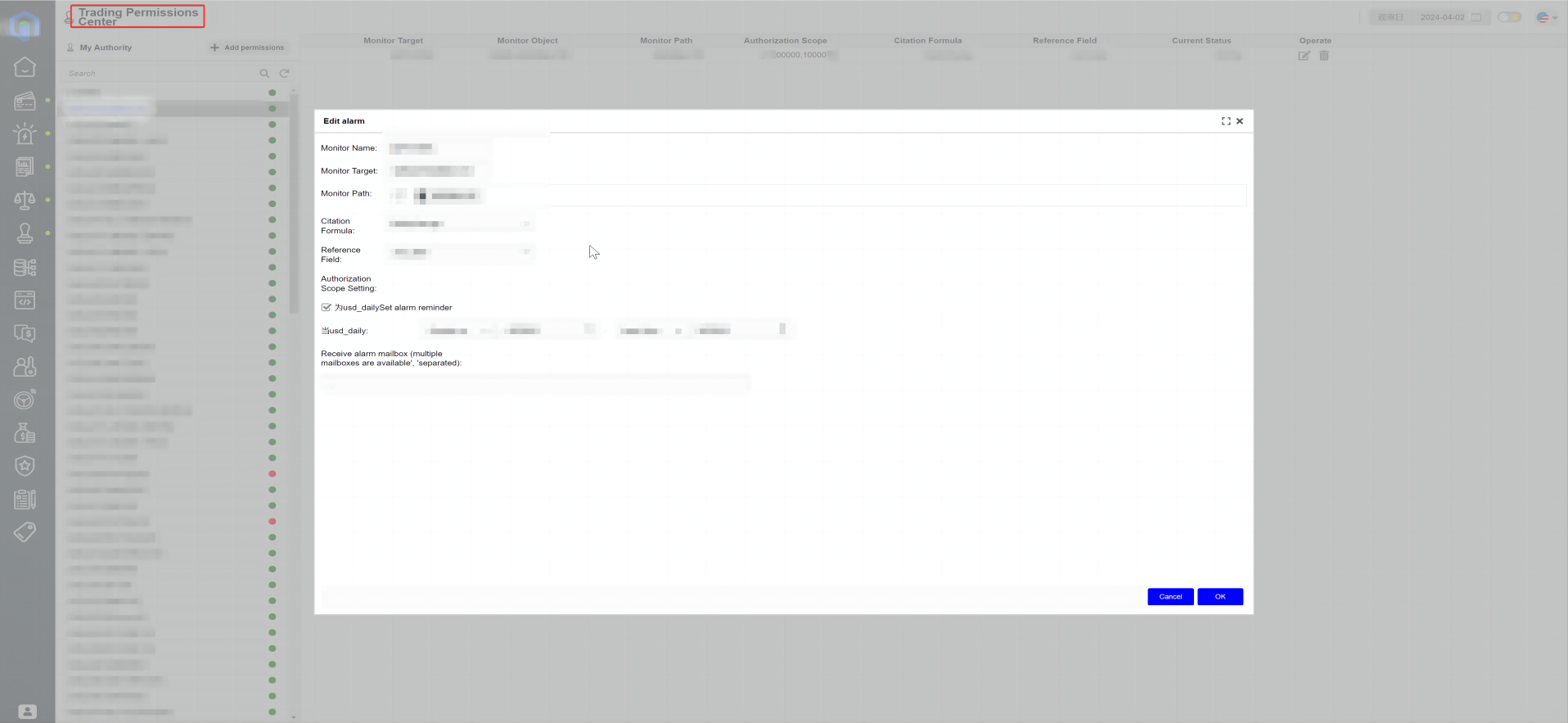This screenshot has height=723, width=1568.
Task: Open the clipboard with pencil icon
Action: click(25, 499)
